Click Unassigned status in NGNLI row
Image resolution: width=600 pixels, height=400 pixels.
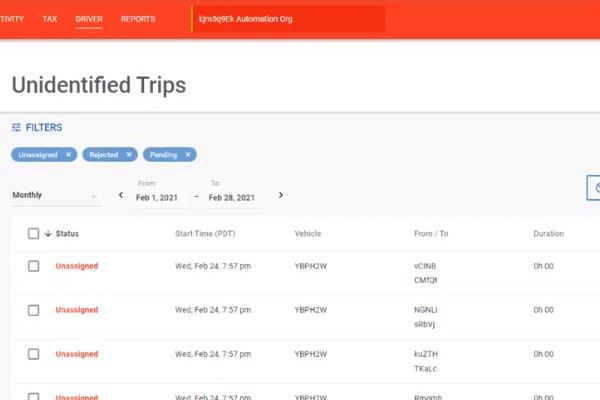[77, 310]
